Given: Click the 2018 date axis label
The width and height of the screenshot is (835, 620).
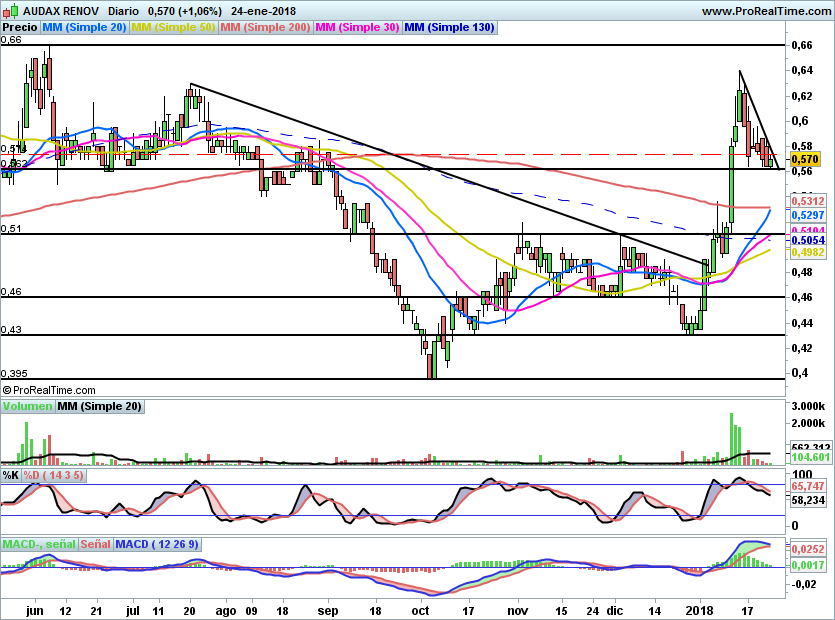Looking at the screenshot, I should coord(700,610).
